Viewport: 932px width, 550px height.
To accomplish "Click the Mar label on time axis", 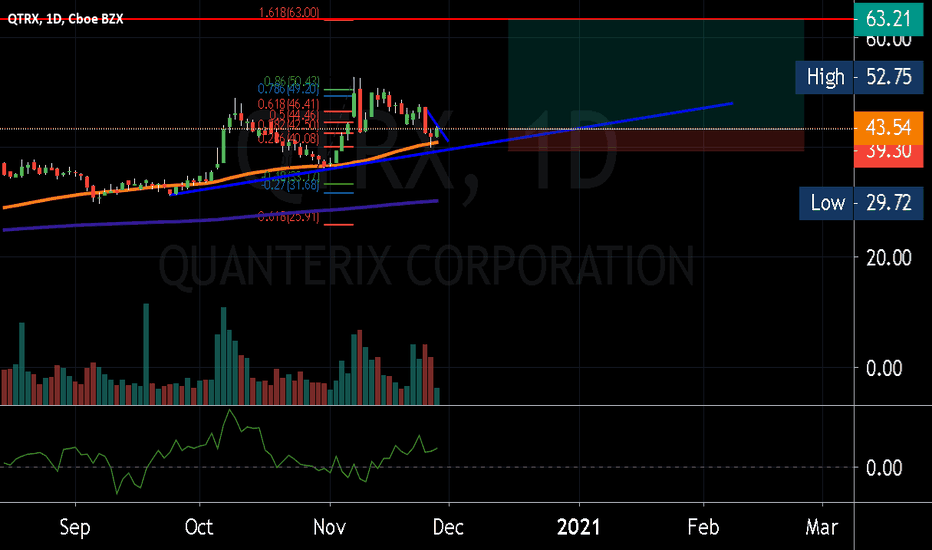I will 821,527.
